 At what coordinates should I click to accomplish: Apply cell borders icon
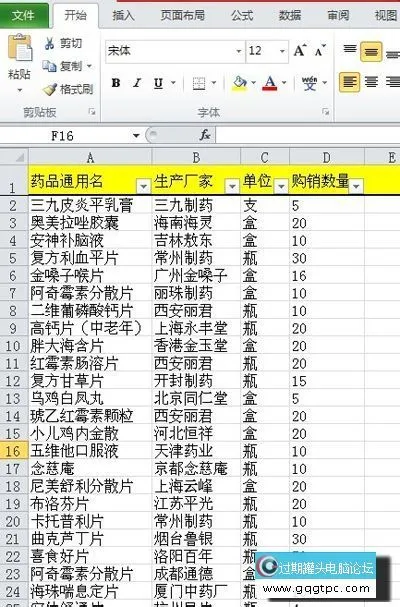[x=199, y=83]
